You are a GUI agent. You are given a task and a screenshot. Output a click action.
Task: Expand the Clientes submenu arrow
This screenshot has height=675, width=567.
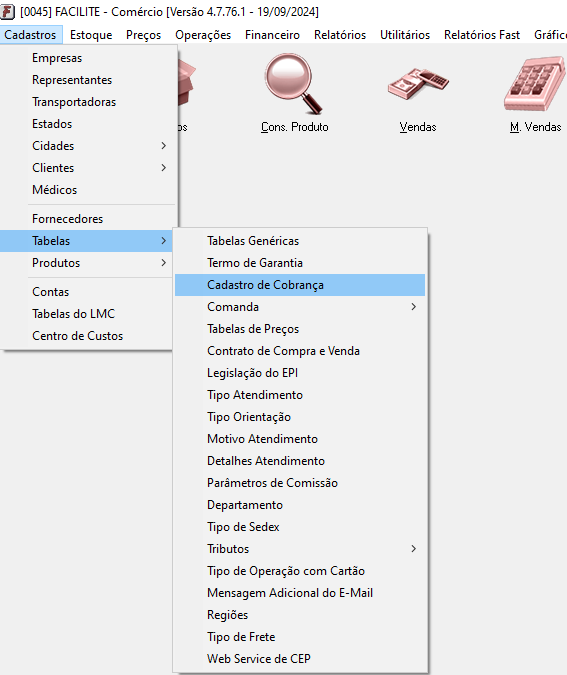click(164, 168)
